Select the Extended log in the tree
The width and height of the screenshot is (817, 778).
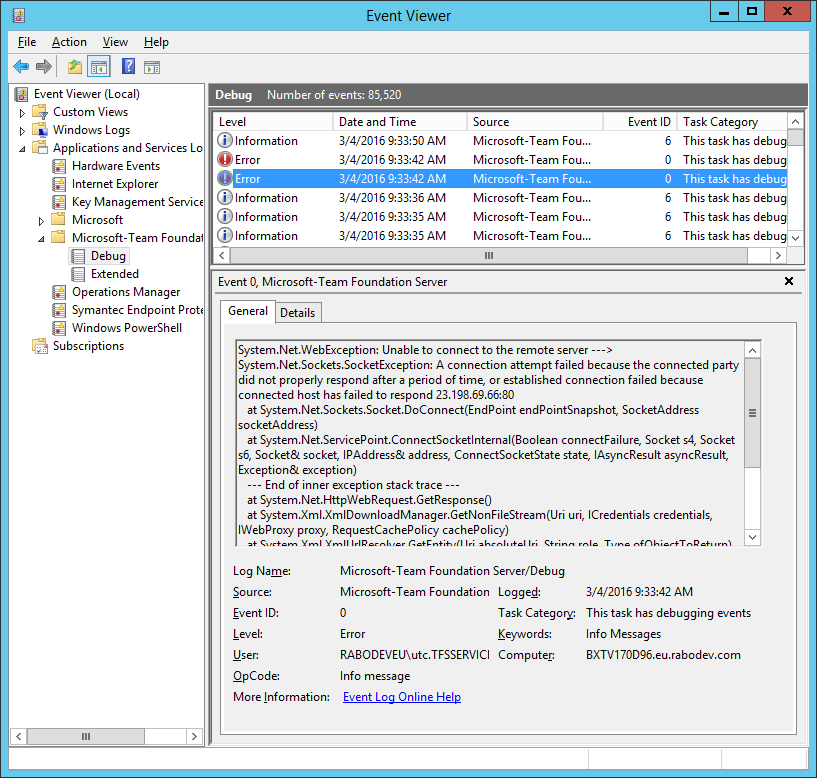pos(115,274)
